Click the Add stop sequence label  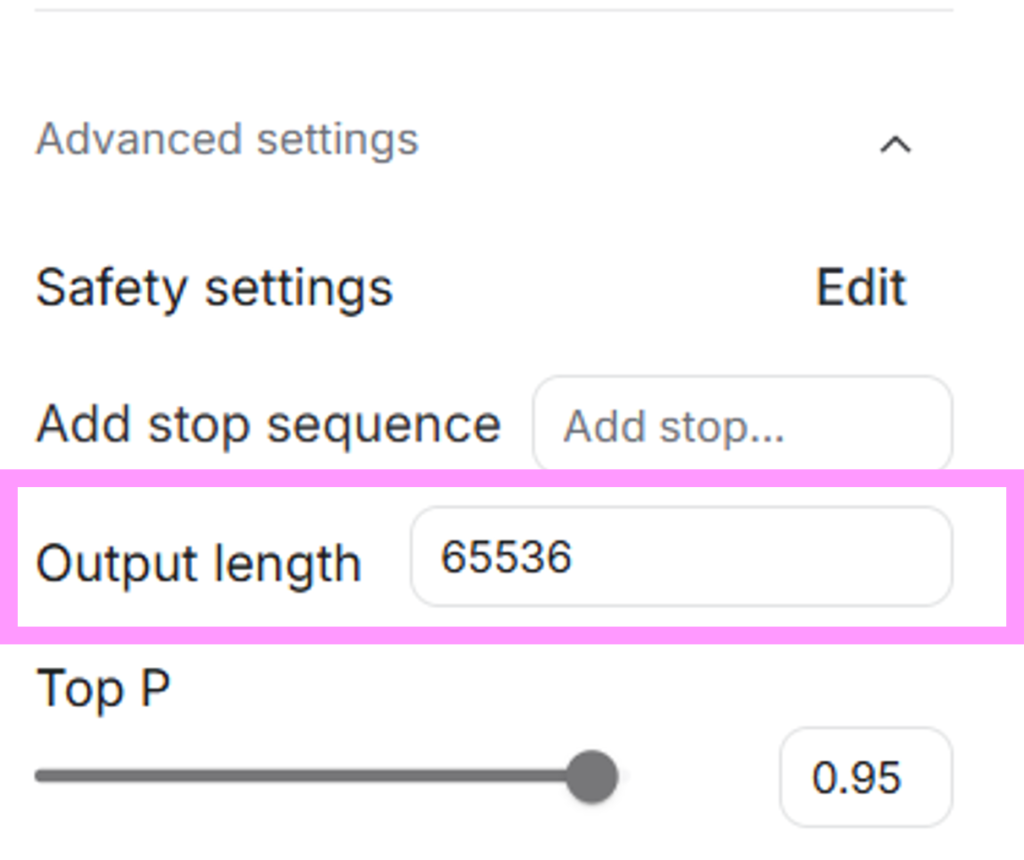(268, 425)
